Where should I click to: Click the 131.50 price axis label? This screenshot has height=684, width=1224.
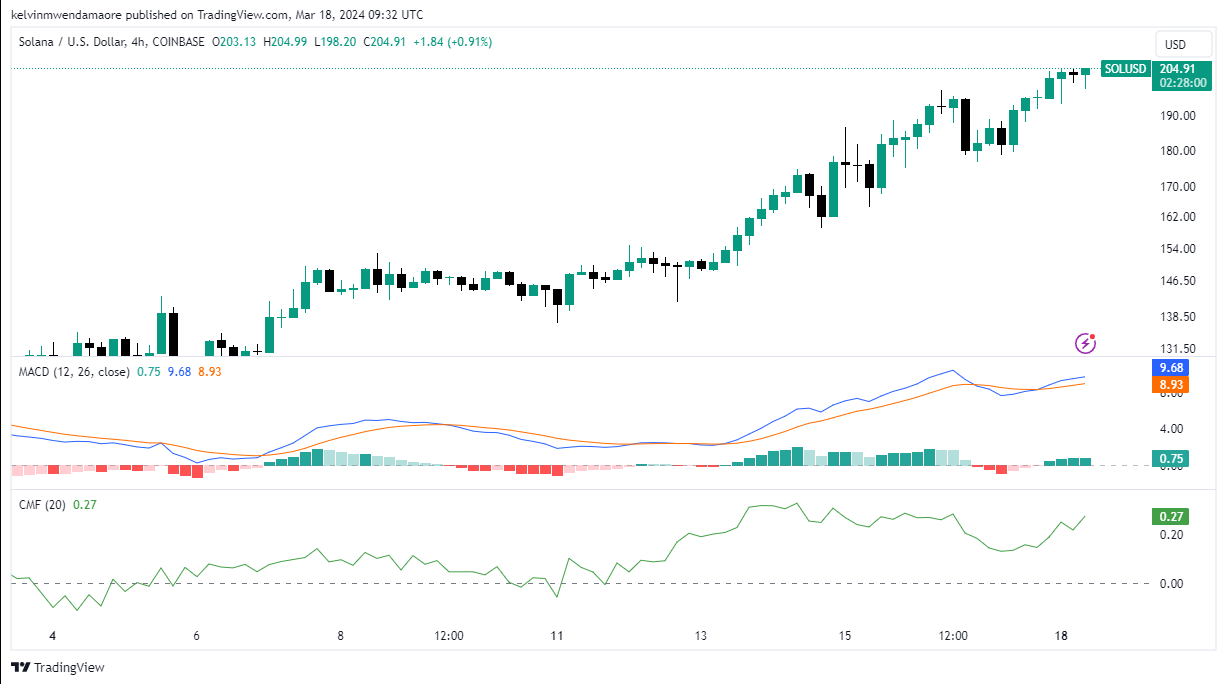point(1178,349)
